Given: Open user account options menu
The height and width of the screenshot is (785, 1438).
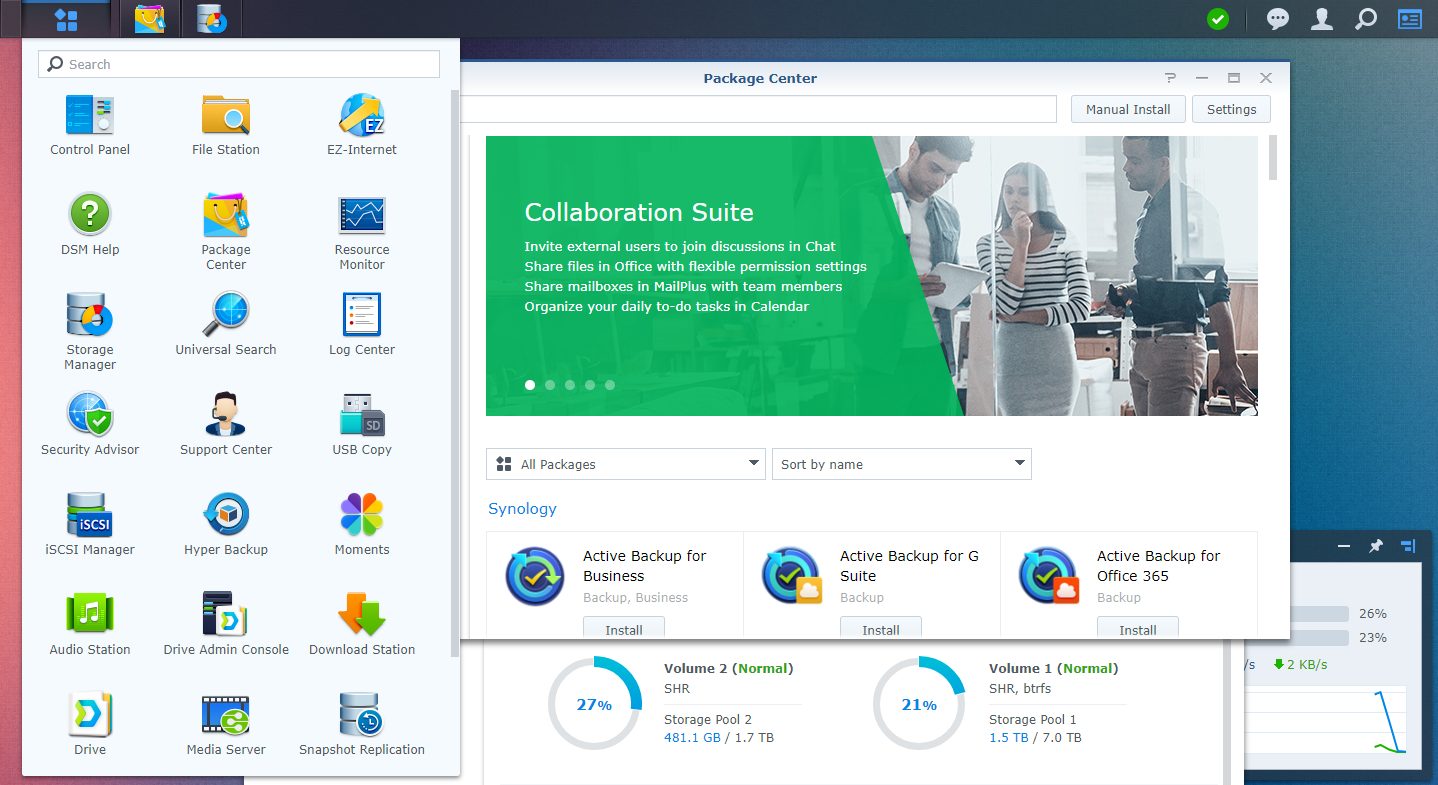Looking at the screenshot, I should point(1321,19).
